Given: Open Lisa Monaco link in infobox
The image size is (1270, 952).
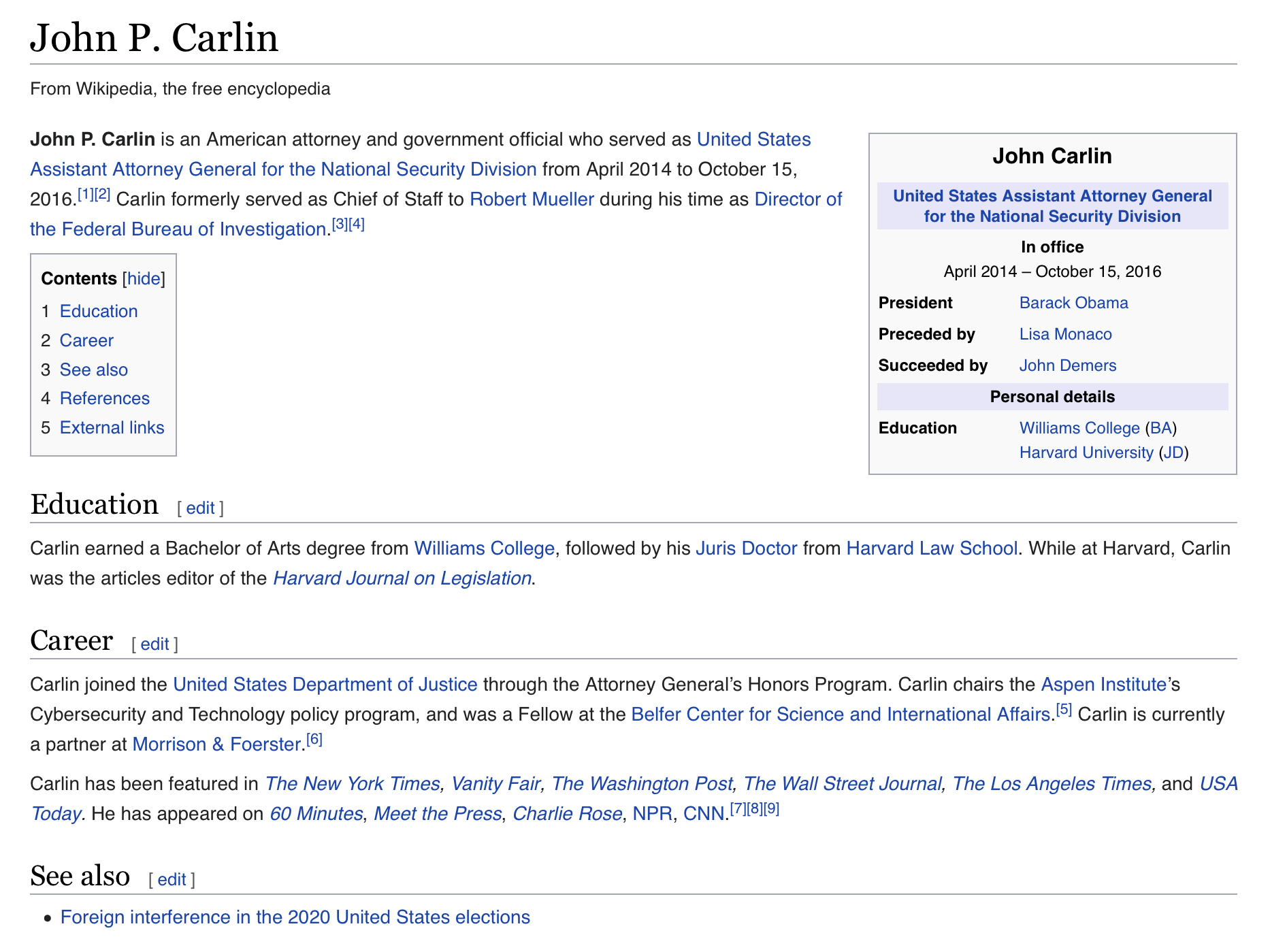Looking at the screenshot, I should coord(1065,334).
